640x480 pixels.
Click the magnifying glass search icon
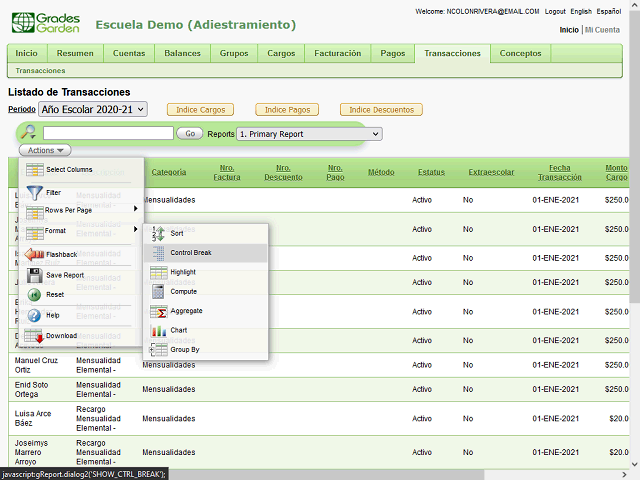pyautogui.click(x=28, y=133)
